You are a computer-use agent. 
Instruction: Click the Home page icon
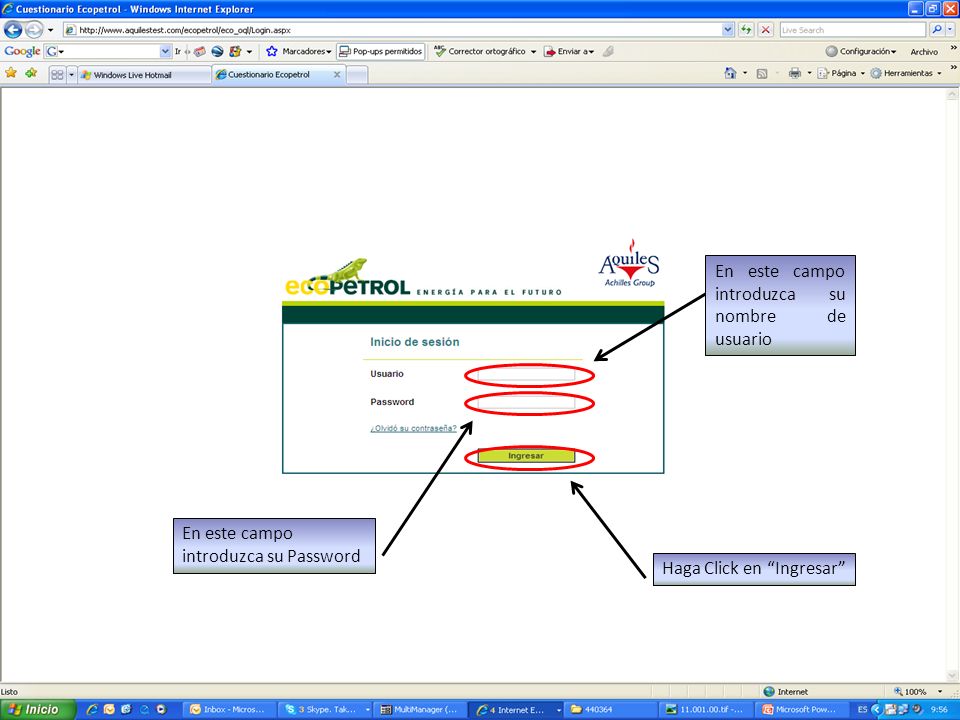730,73
